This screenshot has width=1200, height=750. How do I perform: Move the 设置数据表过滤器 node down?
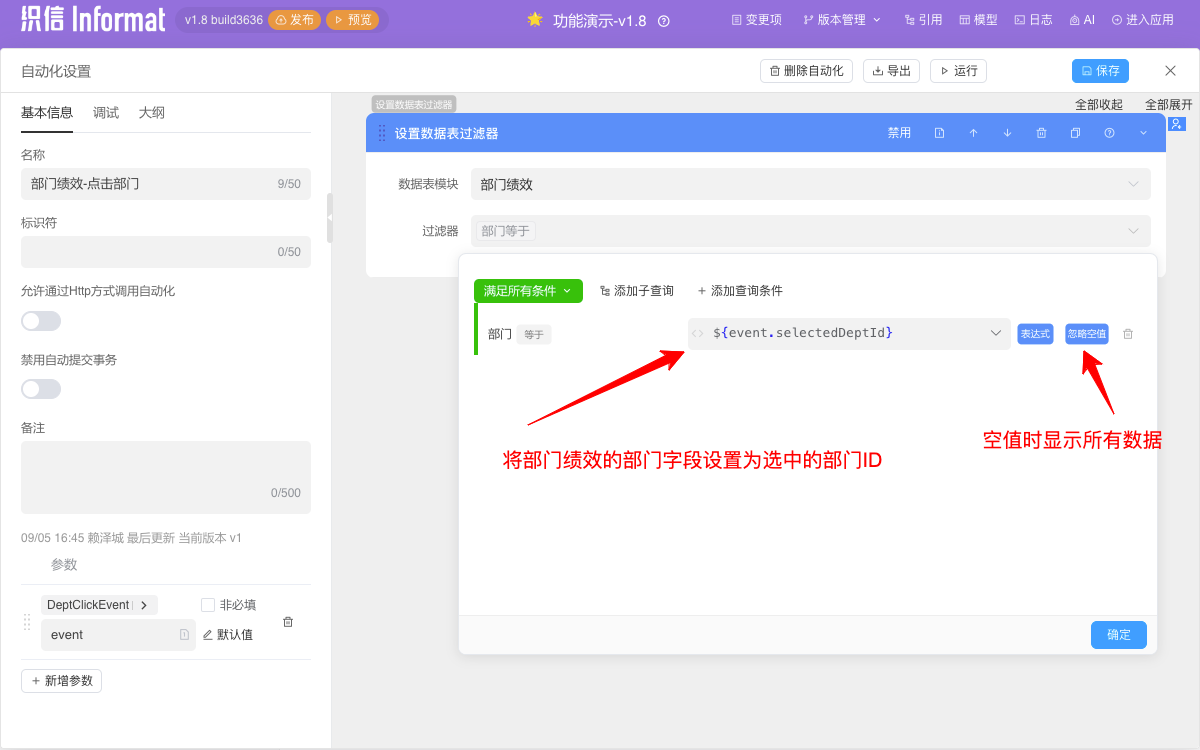(1007, 132)
